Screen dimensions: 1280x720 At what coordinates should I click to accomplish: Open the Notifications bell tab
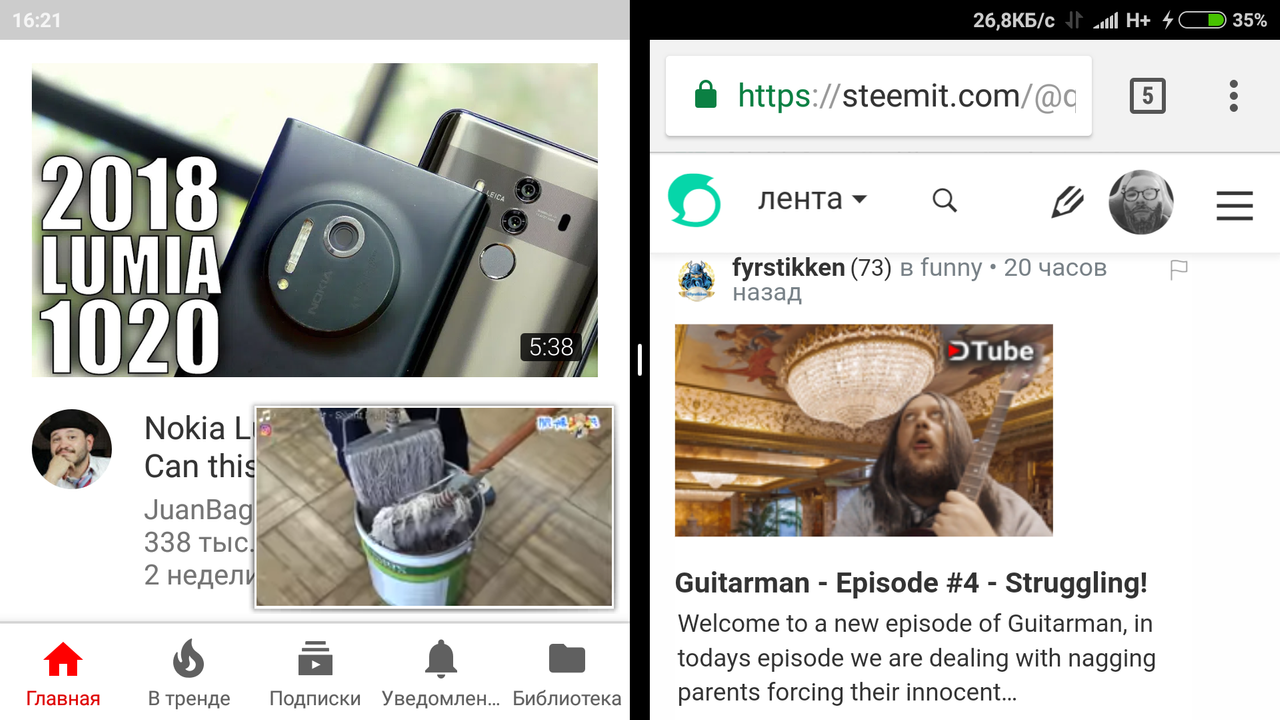coord(441,675)
